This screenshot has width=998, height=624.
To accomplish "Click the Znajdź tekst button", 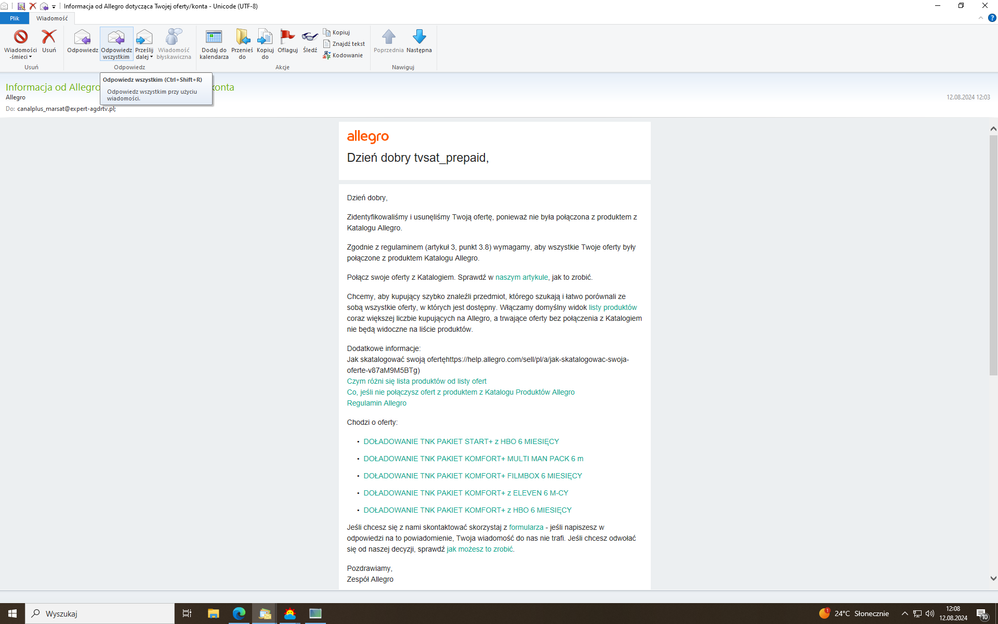I will [349, 44].
